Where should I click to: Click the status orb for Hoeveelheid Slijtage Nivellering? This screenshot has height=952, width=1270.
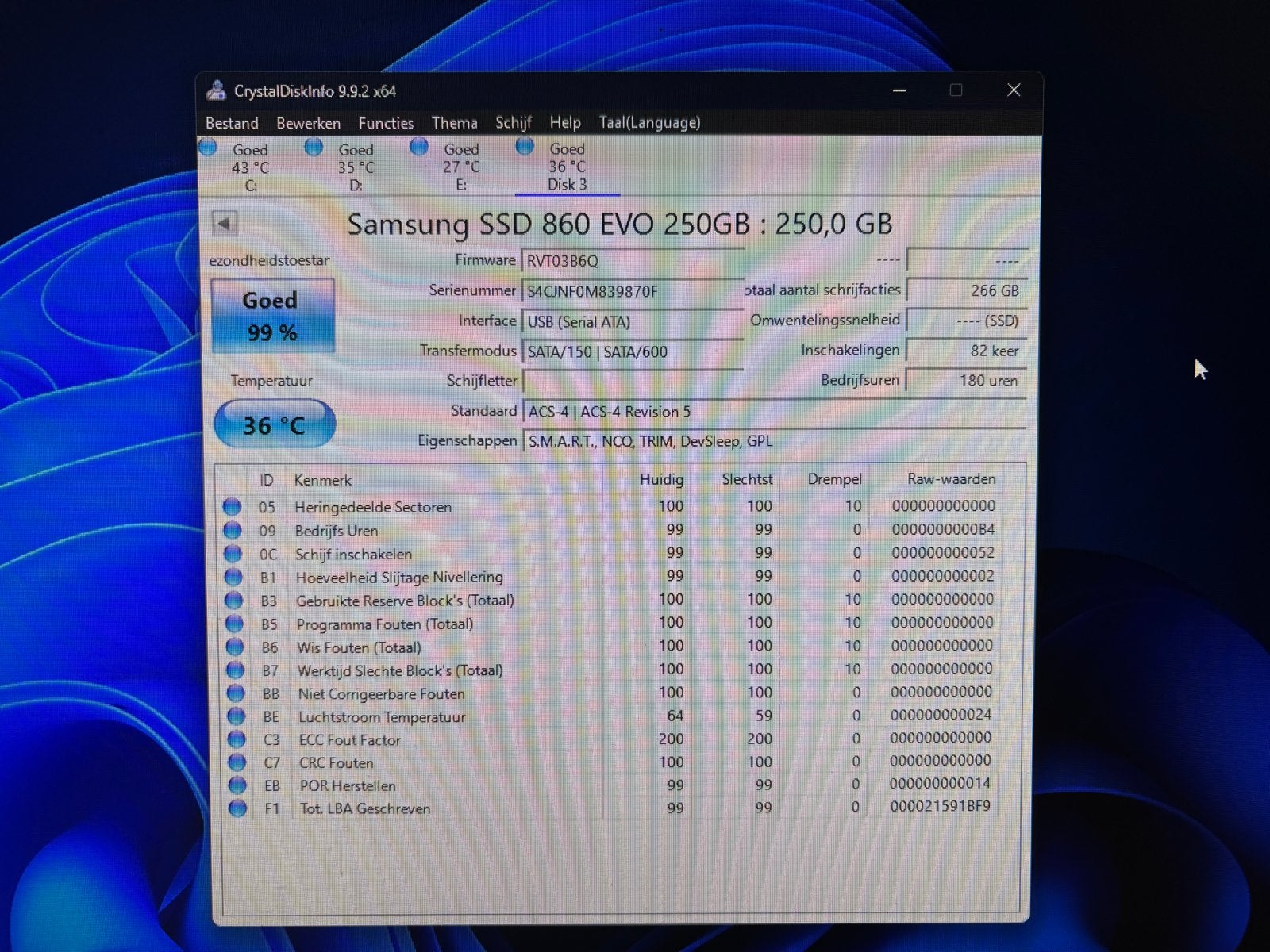[x=233, y=577]
